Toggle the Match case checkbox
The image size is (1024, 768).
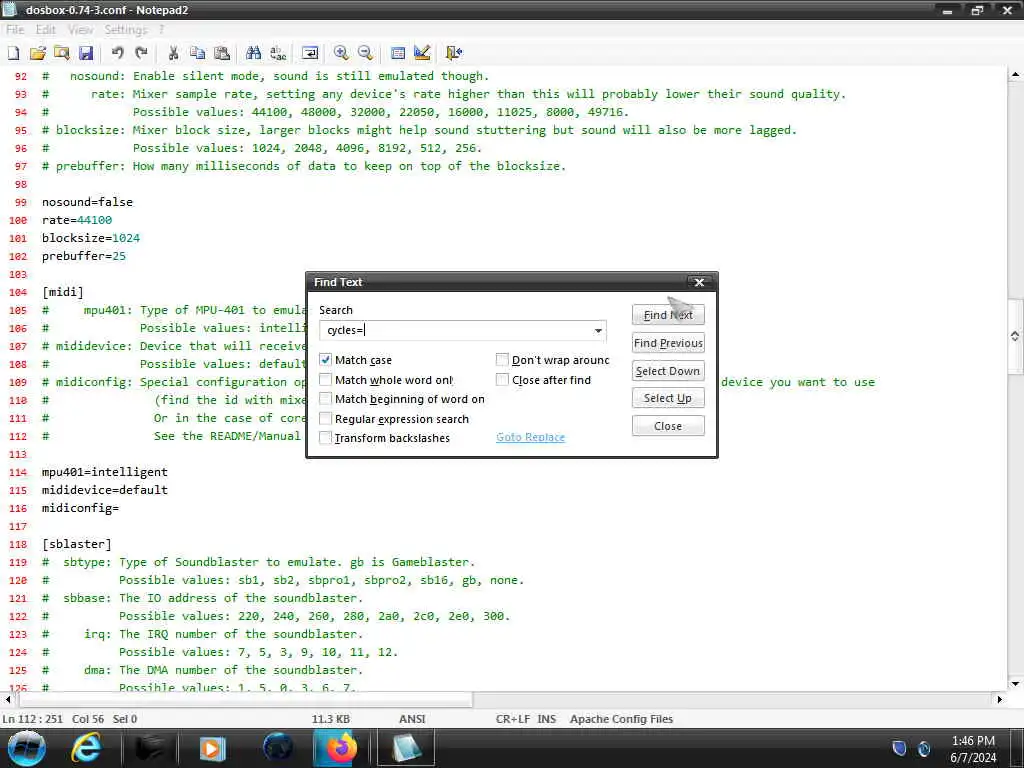pyautogui.click(x=325, y=360)
